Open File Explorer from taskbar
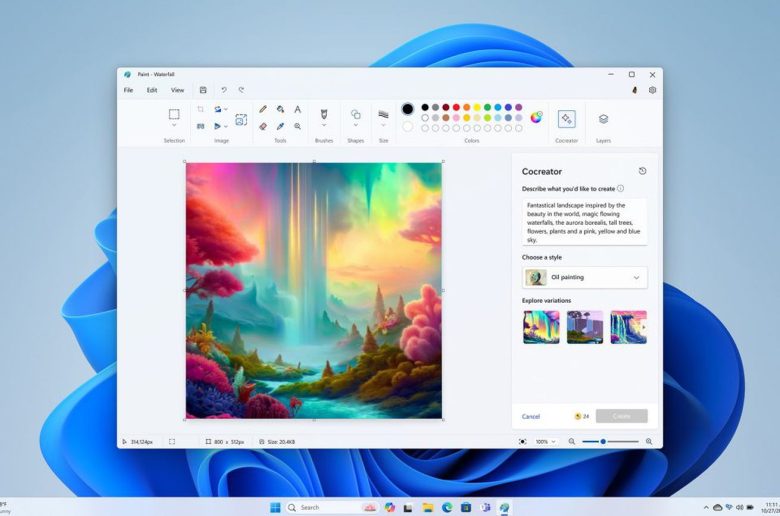The height and width of the screenshot is (516, 780). tap(428, 508)
